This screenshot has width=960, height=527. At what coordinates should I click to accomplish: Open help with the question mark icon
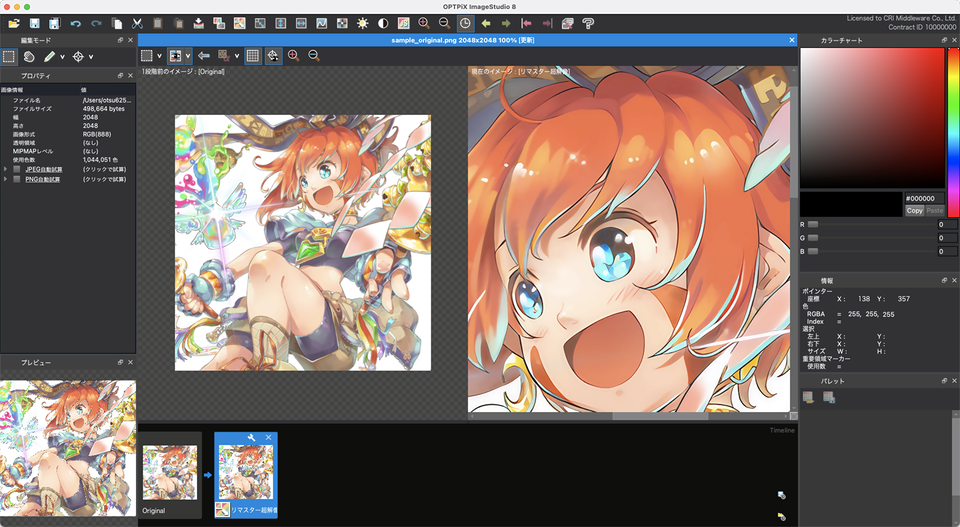pyautogui.click(x=588, y=23)
